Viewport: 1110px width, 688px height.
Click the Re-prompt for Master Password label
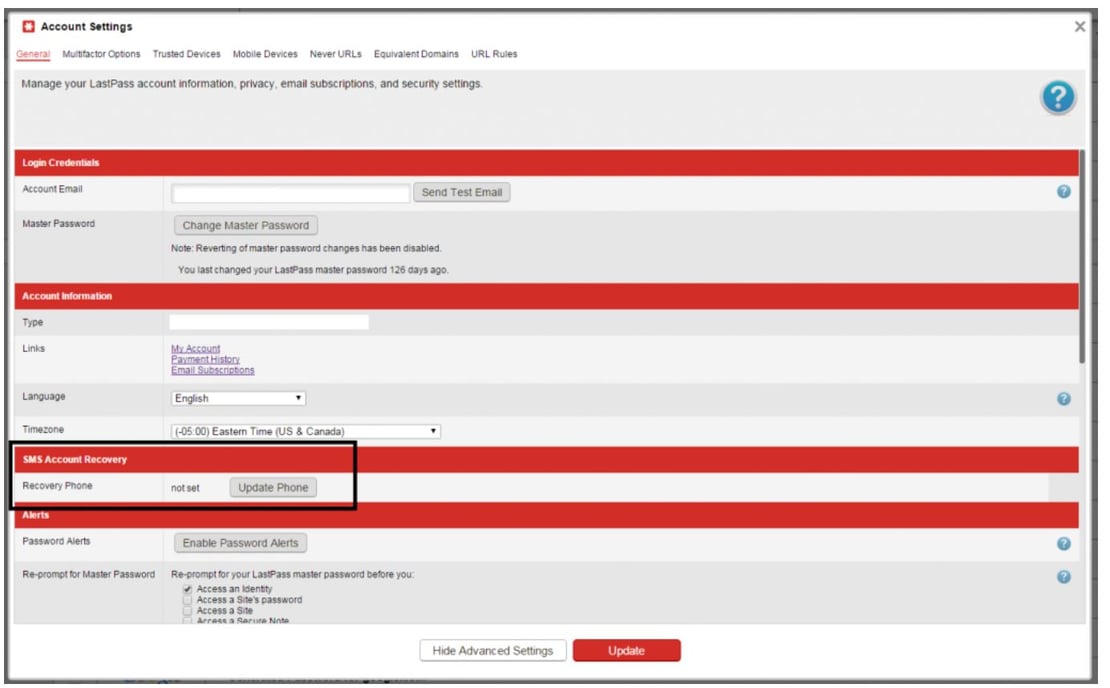pos(88,574)
